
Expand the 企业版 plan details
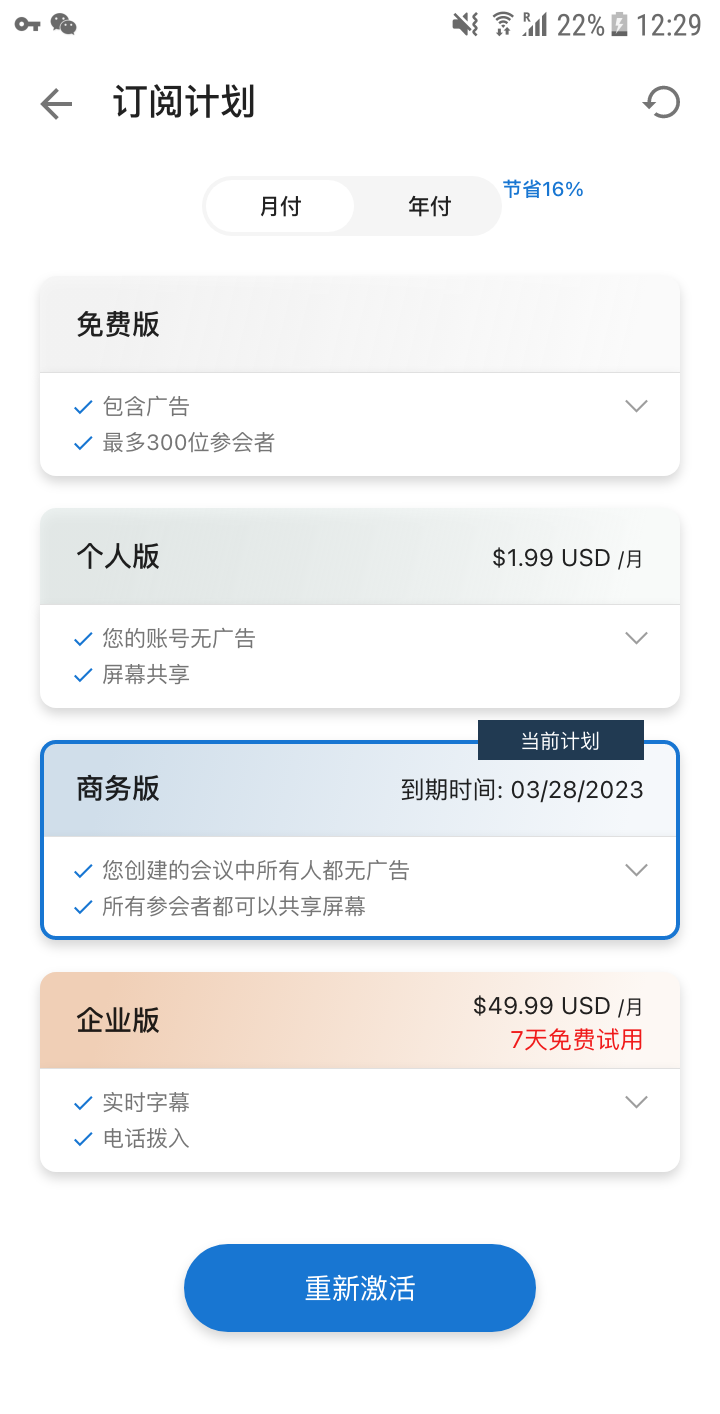[636, 1102]
